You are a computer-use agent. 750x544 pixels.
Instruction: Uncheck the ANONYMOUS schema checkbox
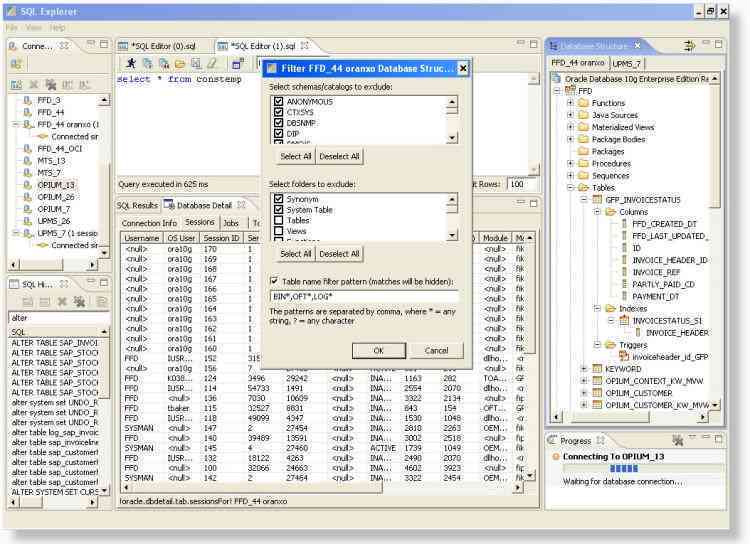tap(278, 101)
